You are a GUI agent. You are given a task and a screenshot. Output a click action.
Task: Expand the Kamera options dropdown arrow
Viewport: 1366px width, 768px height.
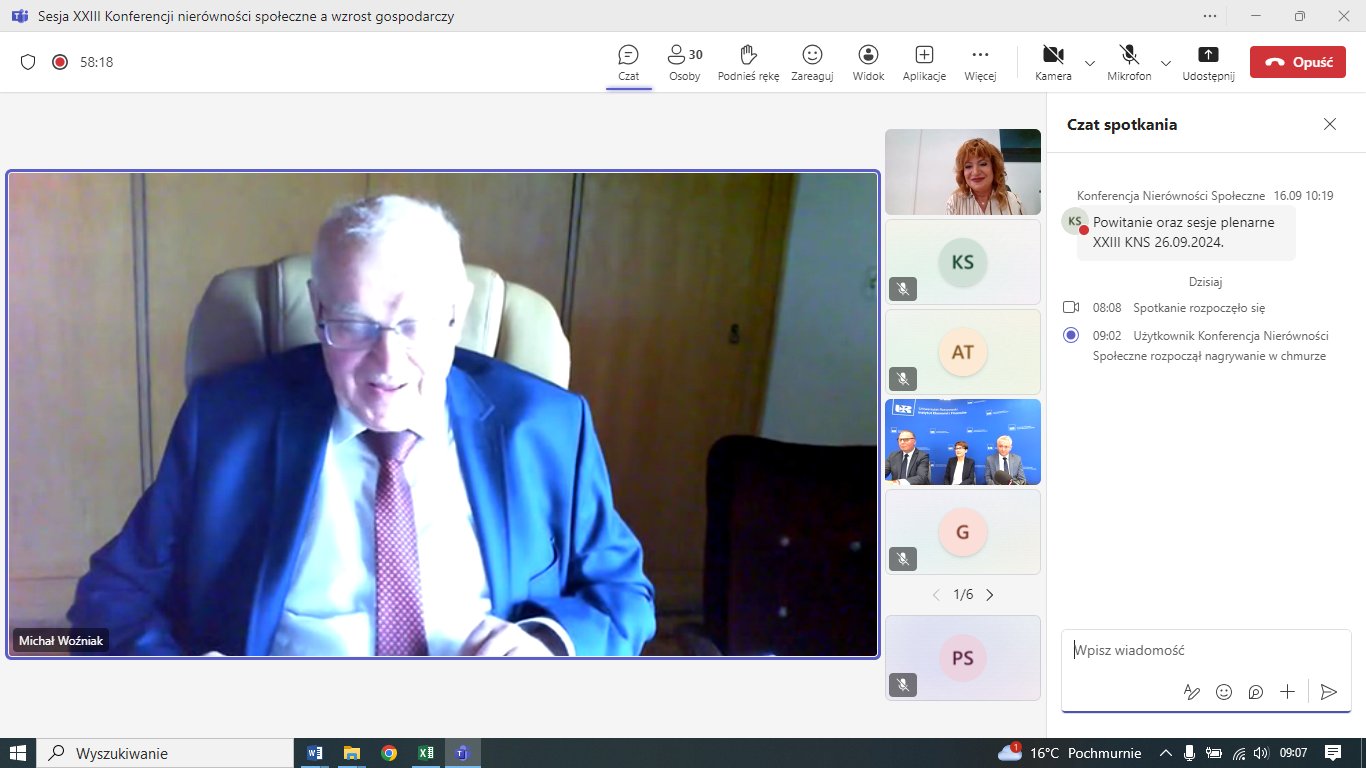coord(1090,62)
